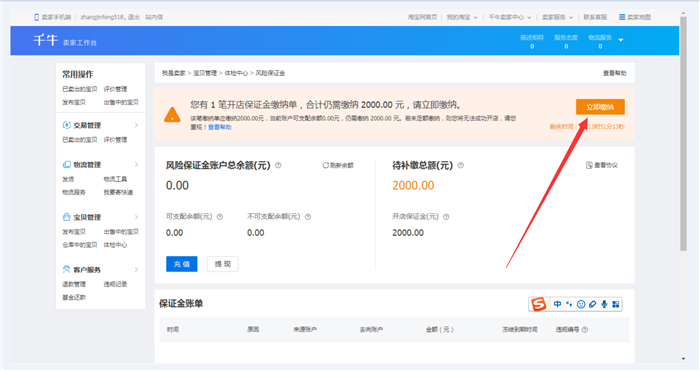Screen dimensions: 700x371
Task: Click the skin/eraser icon on the Sogou toolbar
Action: coord(592,304)
